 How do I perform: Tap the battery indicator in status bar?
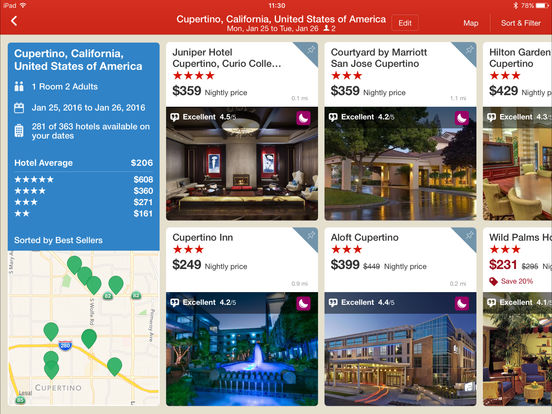(542, 6)
